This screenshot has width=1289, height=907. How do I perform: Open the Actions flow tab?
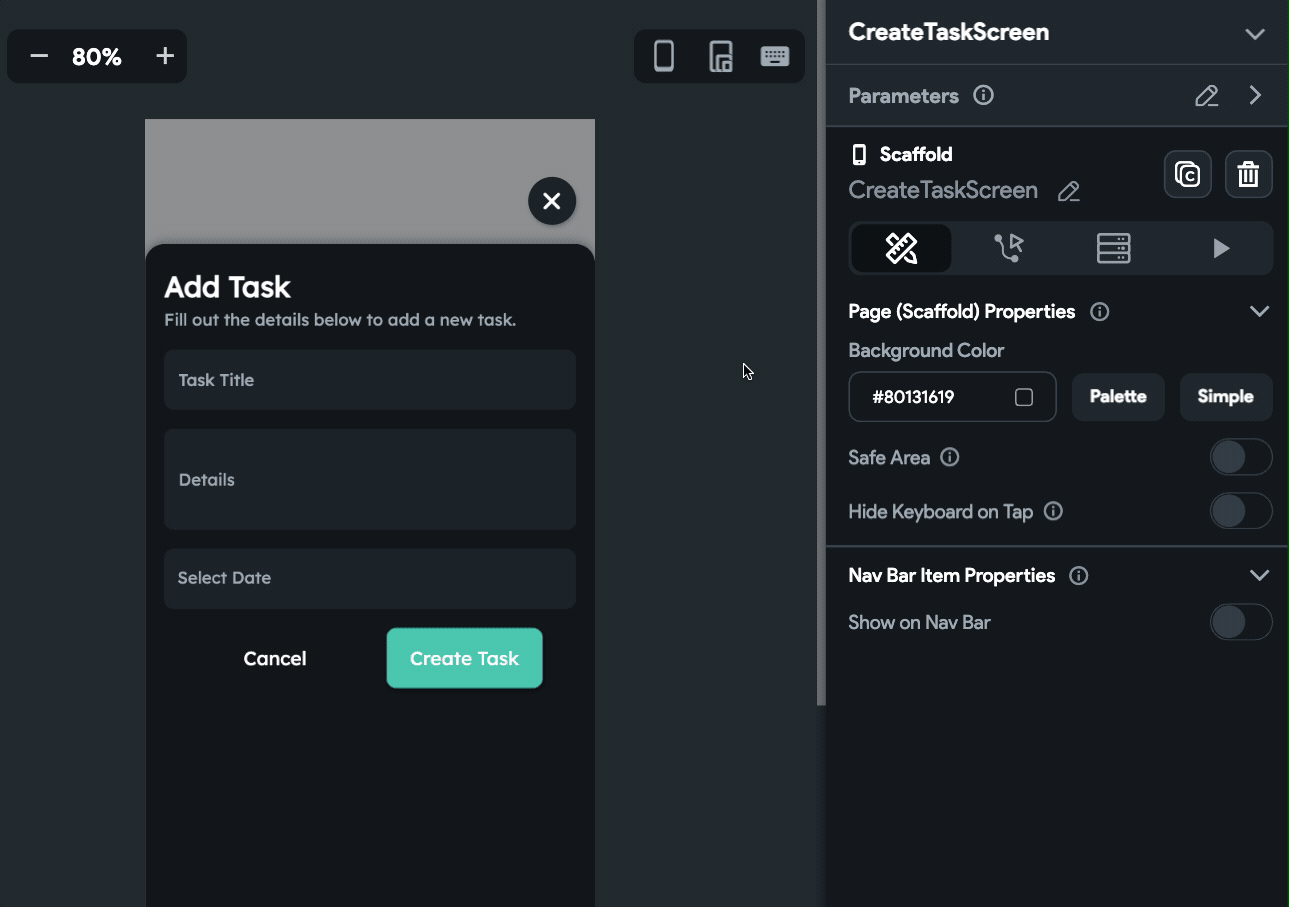click(1009, 248)
